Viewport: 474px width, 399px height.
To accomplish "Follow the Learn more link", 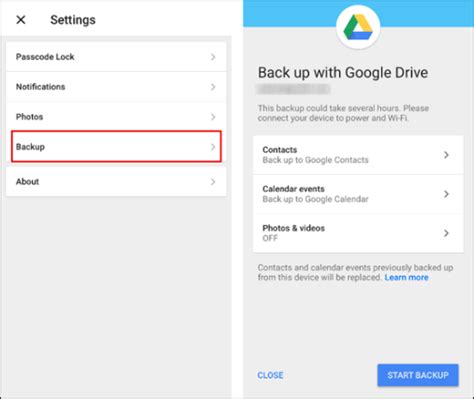I will click(x=406, y=277).
